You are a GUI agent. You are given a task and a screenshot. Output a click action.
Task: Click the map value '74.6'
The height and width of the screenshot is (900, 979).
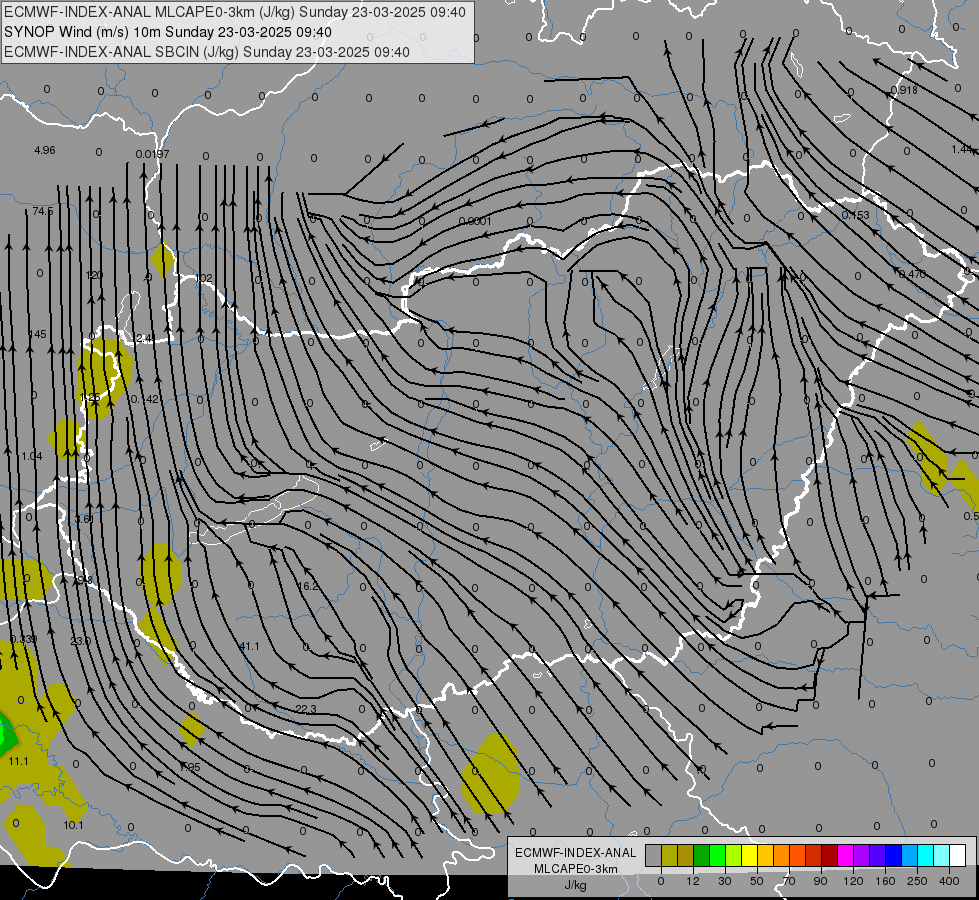click(x=43, y=212)
